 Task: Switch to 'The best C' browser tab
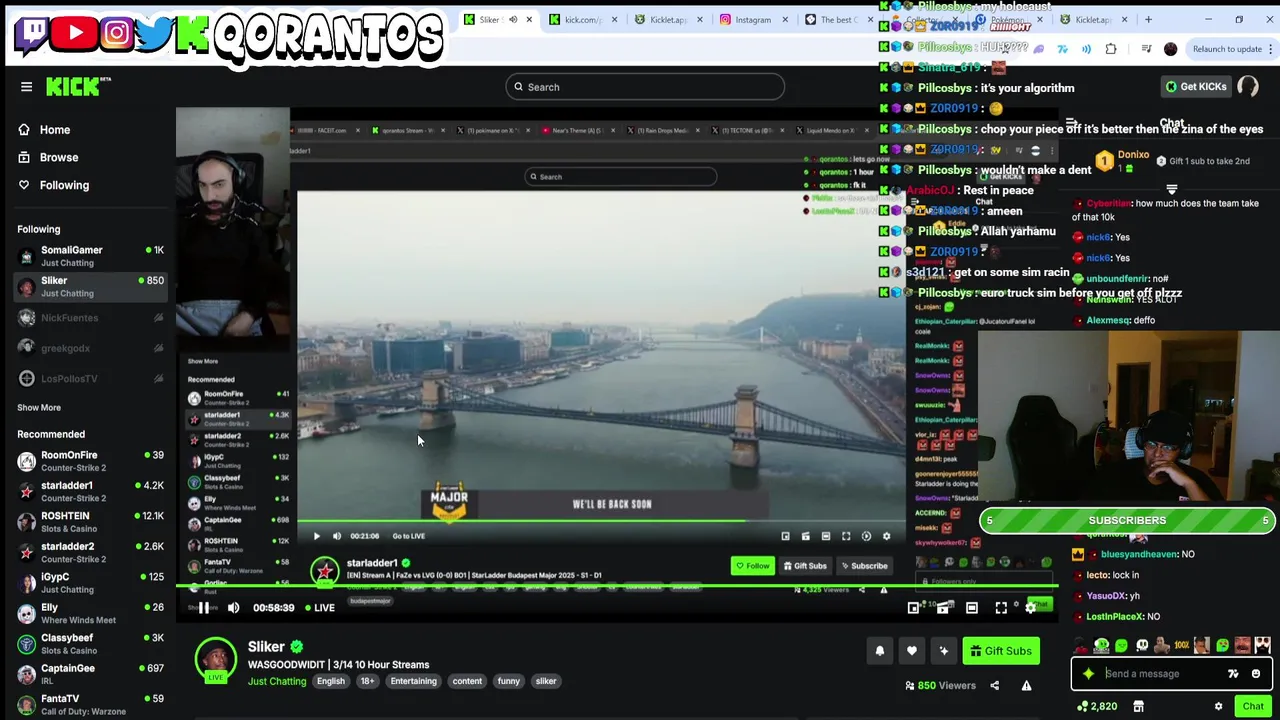pyautogui.click(x=838, y=19)
